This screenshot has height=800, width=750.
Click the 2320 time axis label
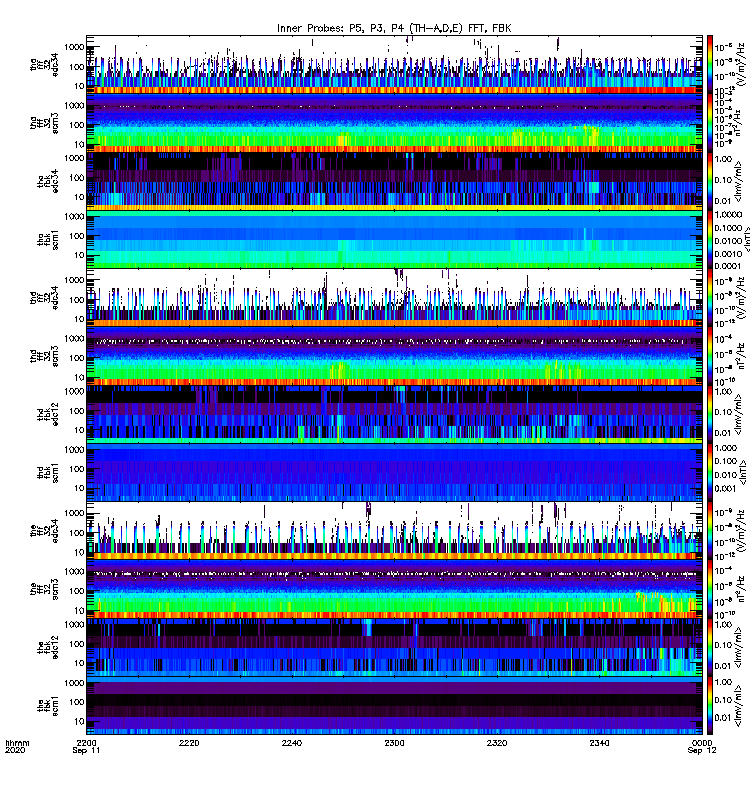497,743
